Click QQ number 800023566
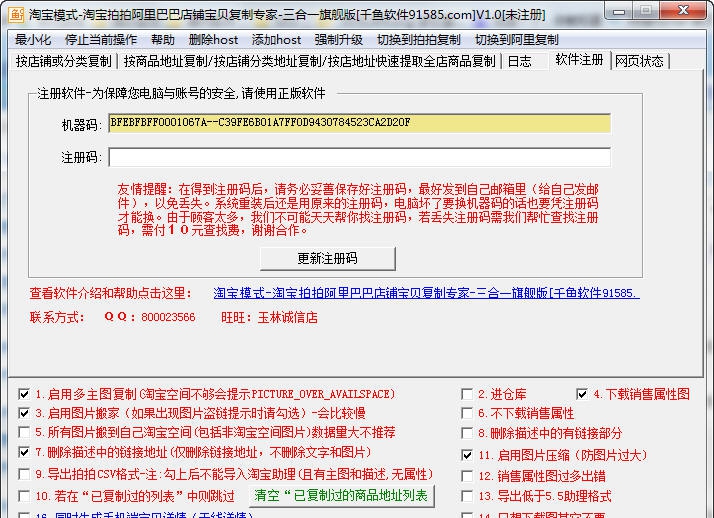This screenshot has width=714, height=518. click(x=168, y=317)
